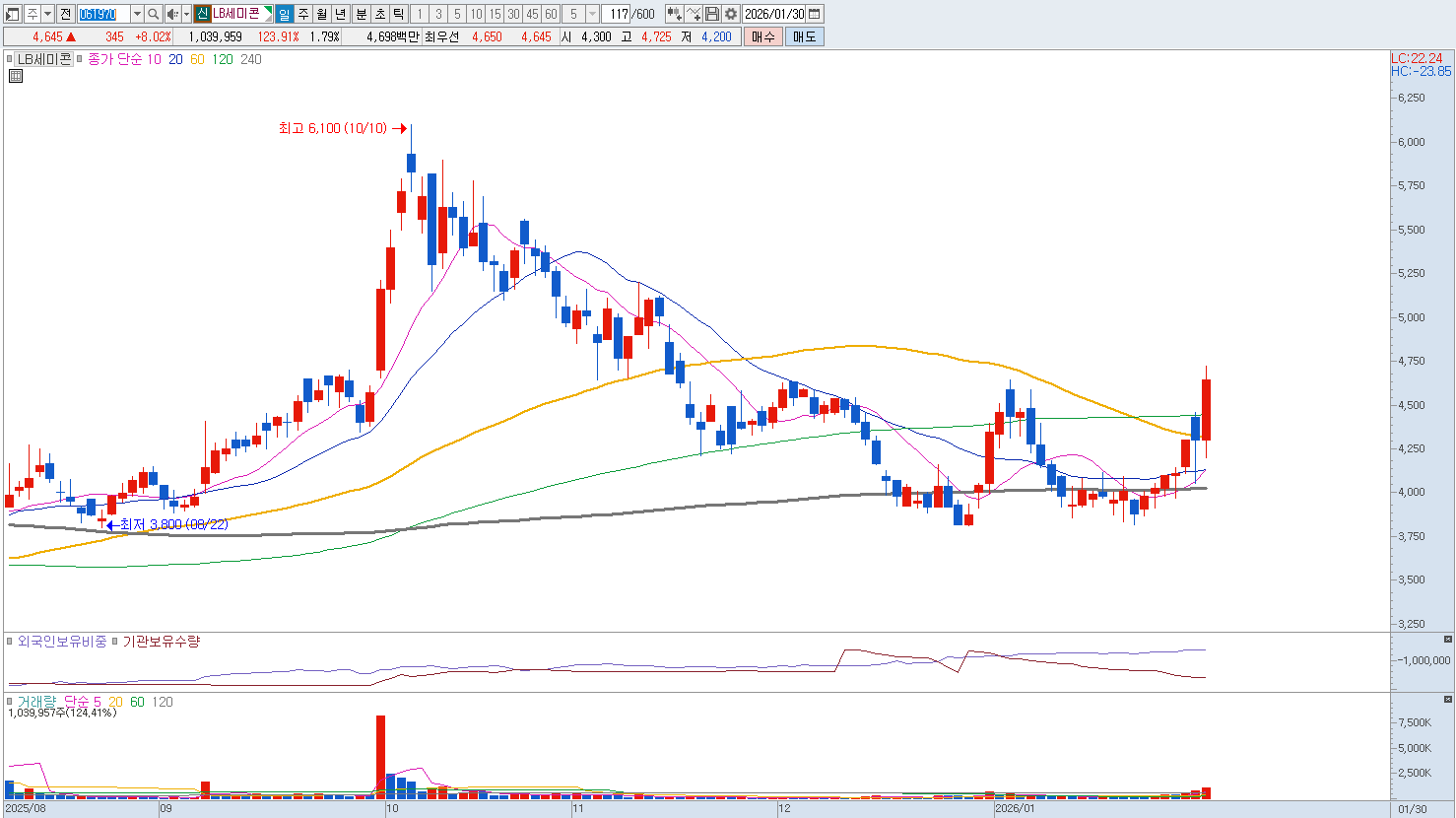Click the line chart tool icon
The height and width of the screenshot is (818, 1456).
694,14
